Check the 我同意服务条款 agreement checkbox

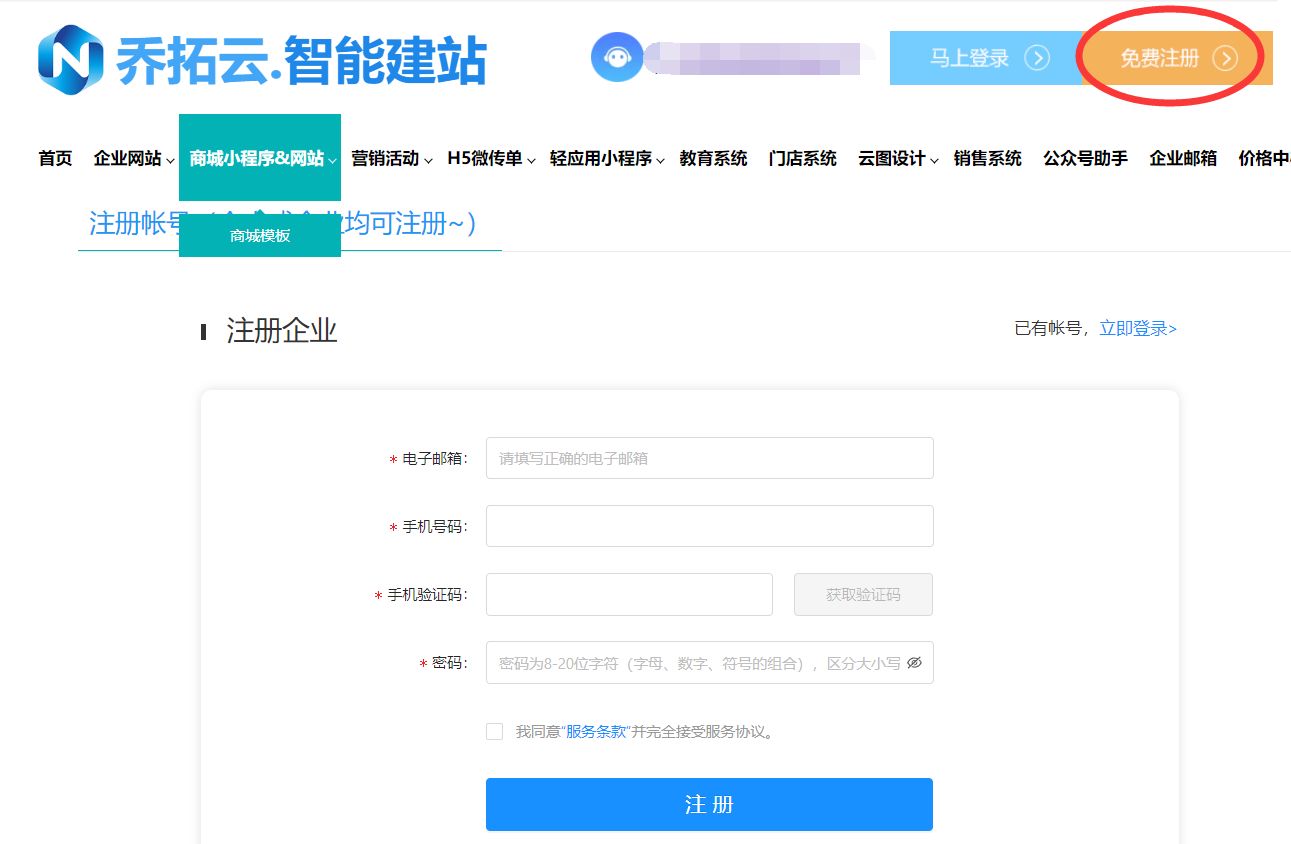click(494, 731)
